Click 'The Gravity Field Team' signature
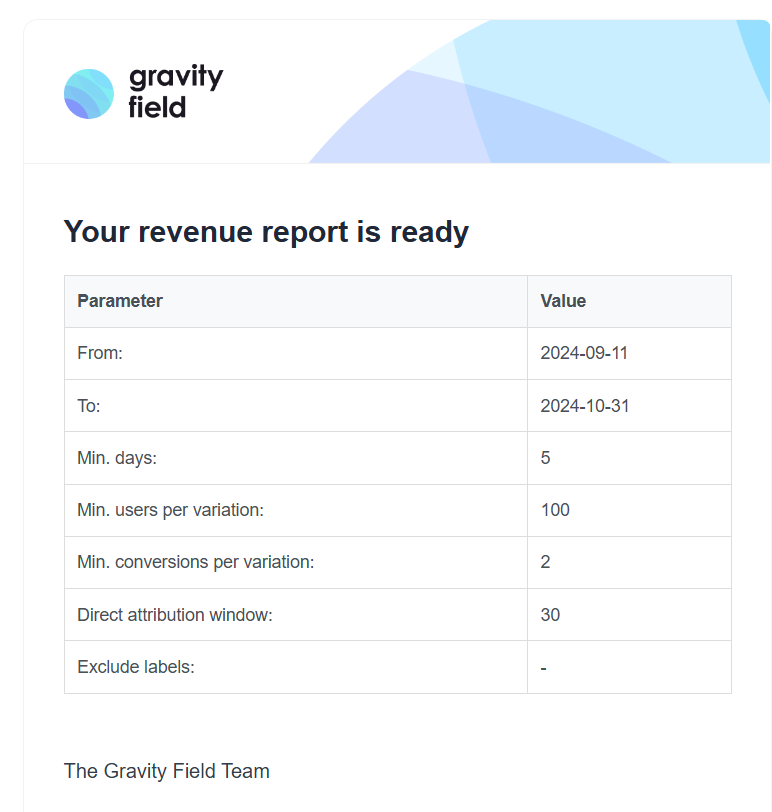Screen dimensions: 772x812 [x=166, y=771]
